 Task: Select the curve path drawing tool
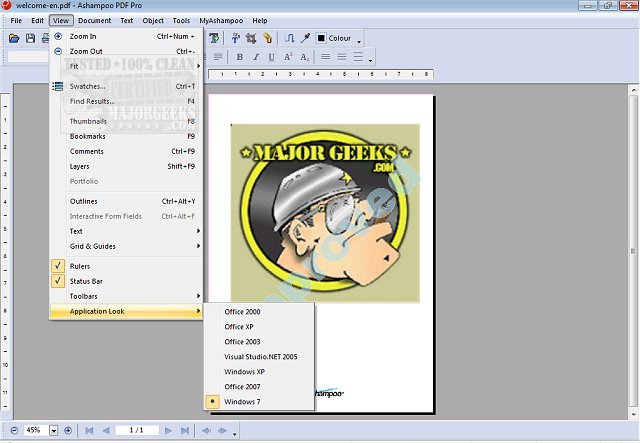tap(289, 38)
